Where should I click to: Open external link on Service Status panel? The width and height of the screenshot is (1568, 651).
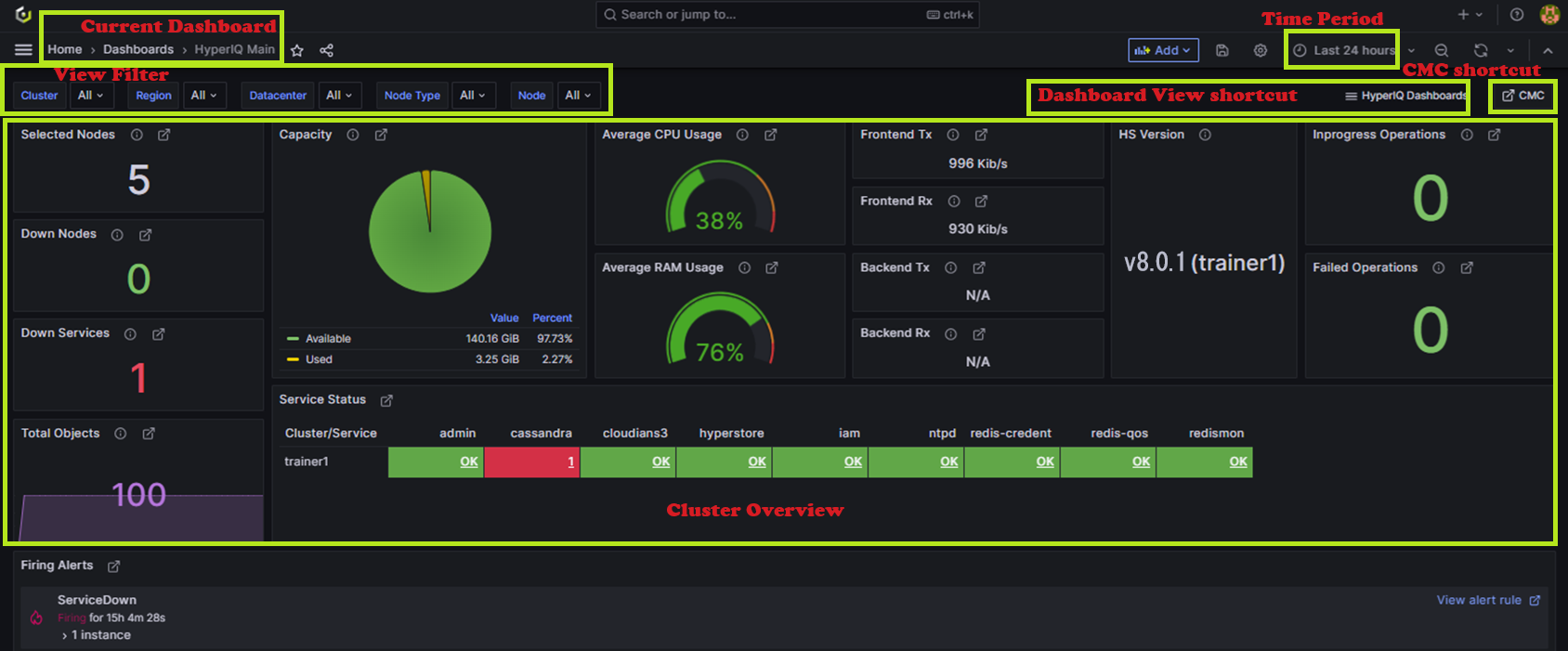coord(386,400)
